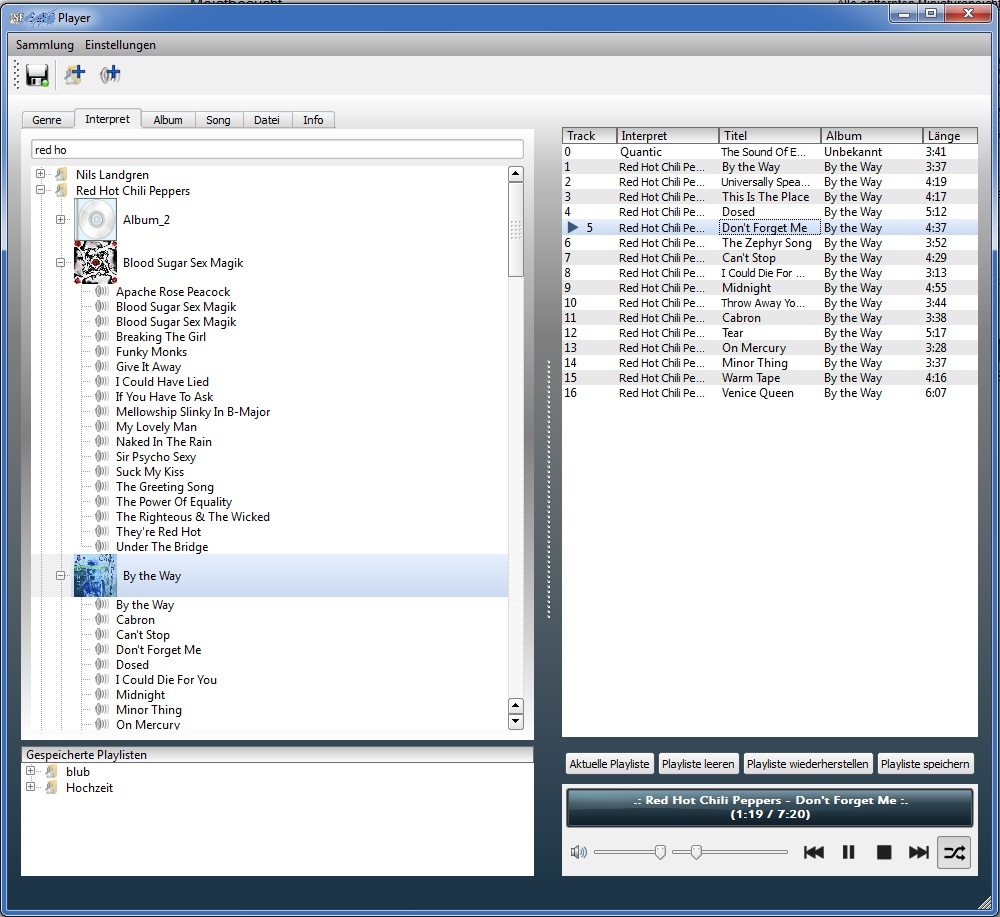Toggle the shuffle playback button
1000x917 pixels.
[x=953, y=852]
